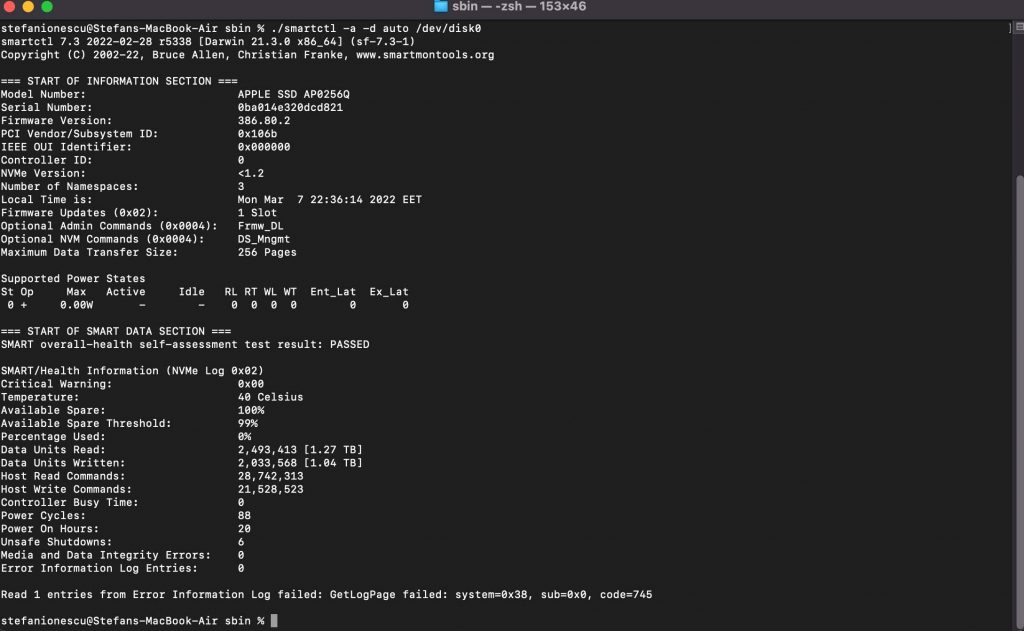Click the serial number value 0ba014e320dcd821
Image resolution: width=1024 pixels, height=631 pixels.
290,107
